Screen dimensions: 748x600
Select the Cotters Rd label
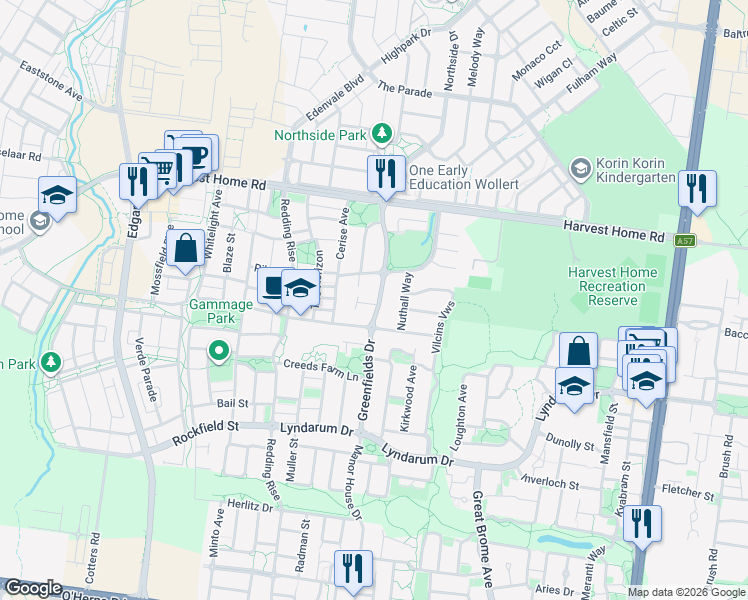coord(93,558)
